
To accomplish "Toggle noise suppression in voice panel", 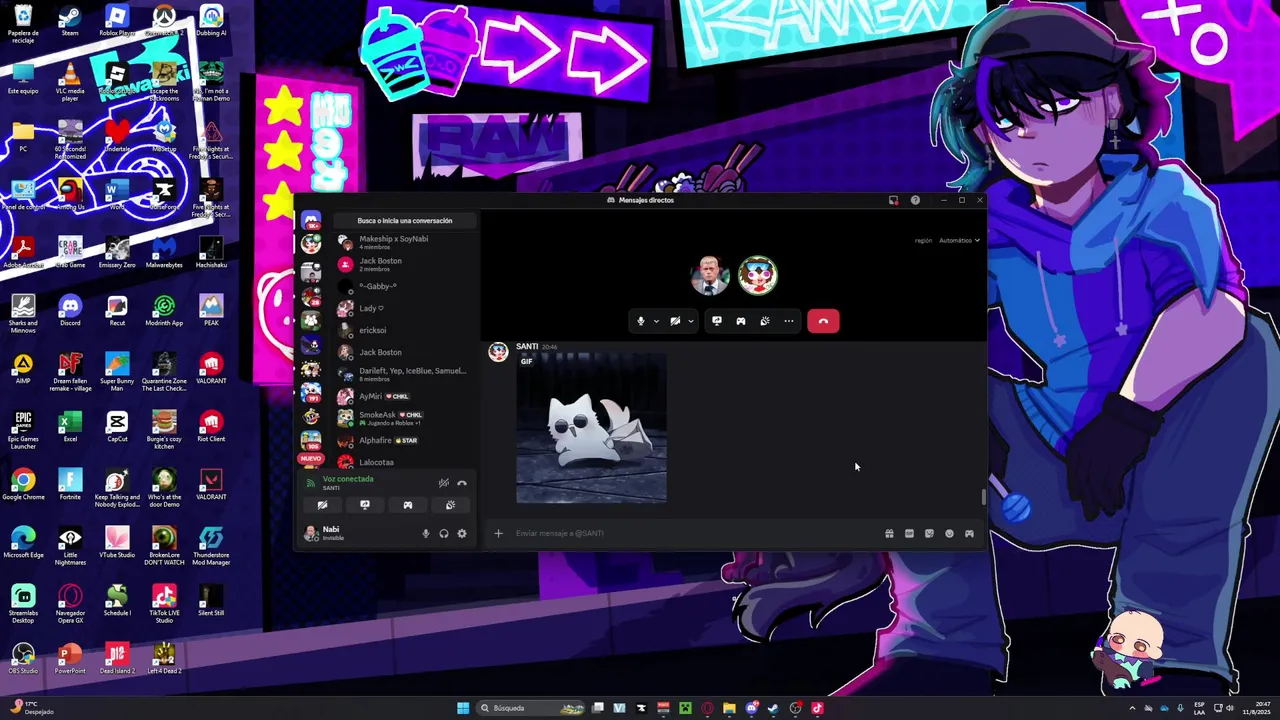I will [443, 483].
